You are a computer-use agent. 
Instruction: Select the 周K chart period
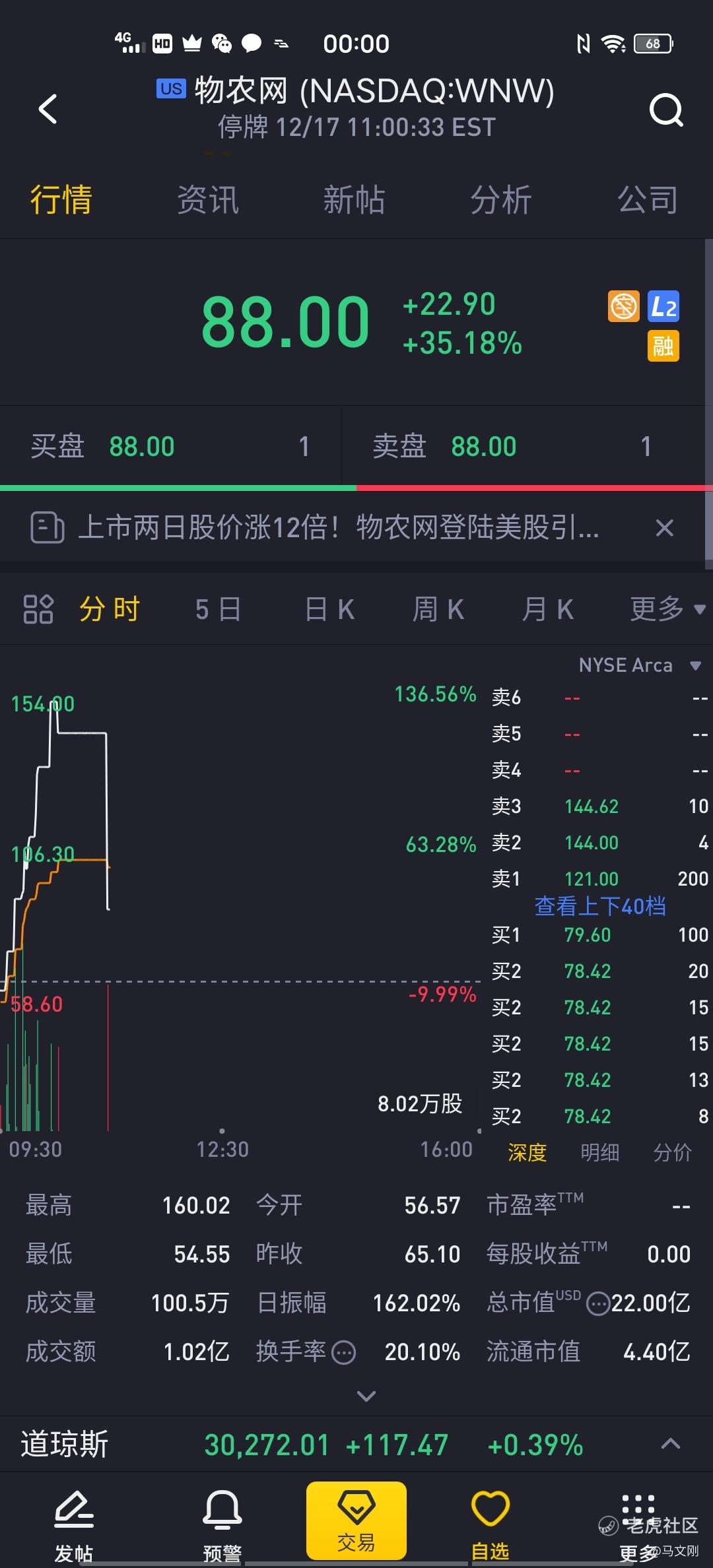pos(438,608)
